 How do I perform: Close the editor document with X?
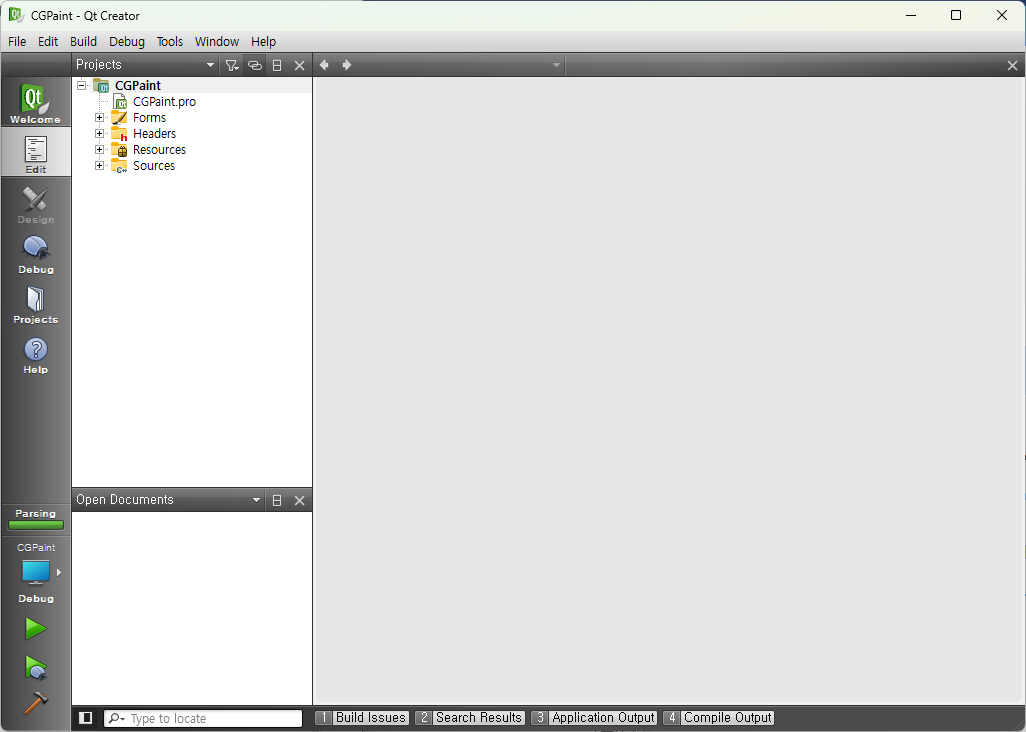pos(1012,65)
